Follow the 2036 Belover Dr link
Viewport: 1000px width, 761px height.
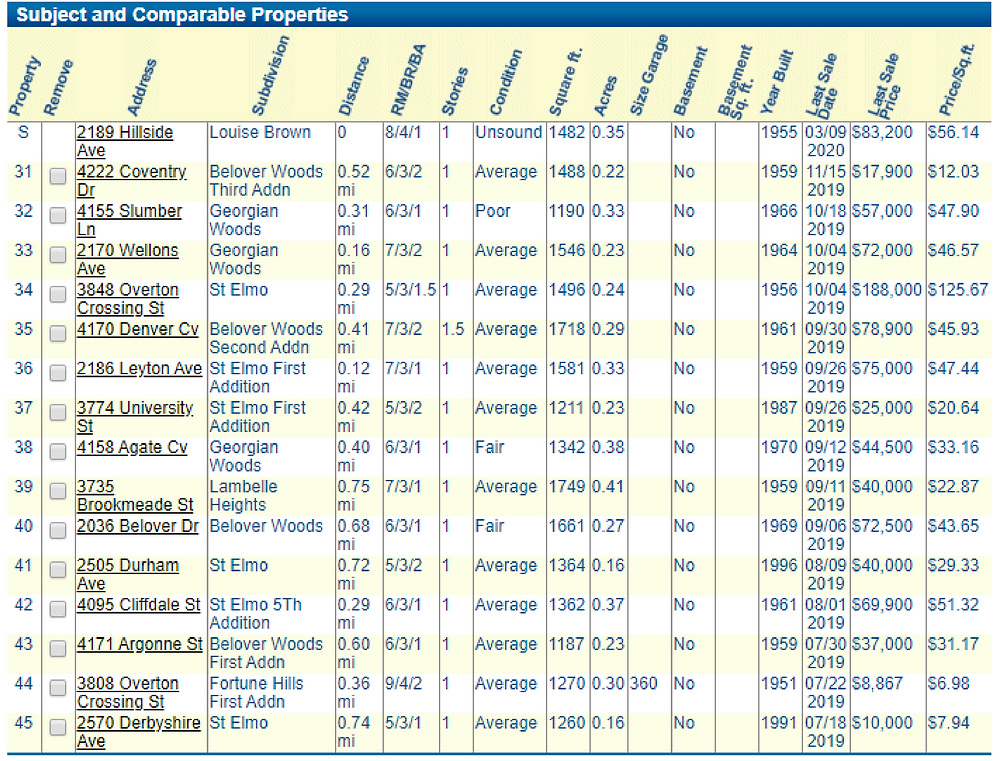point(138,526)
